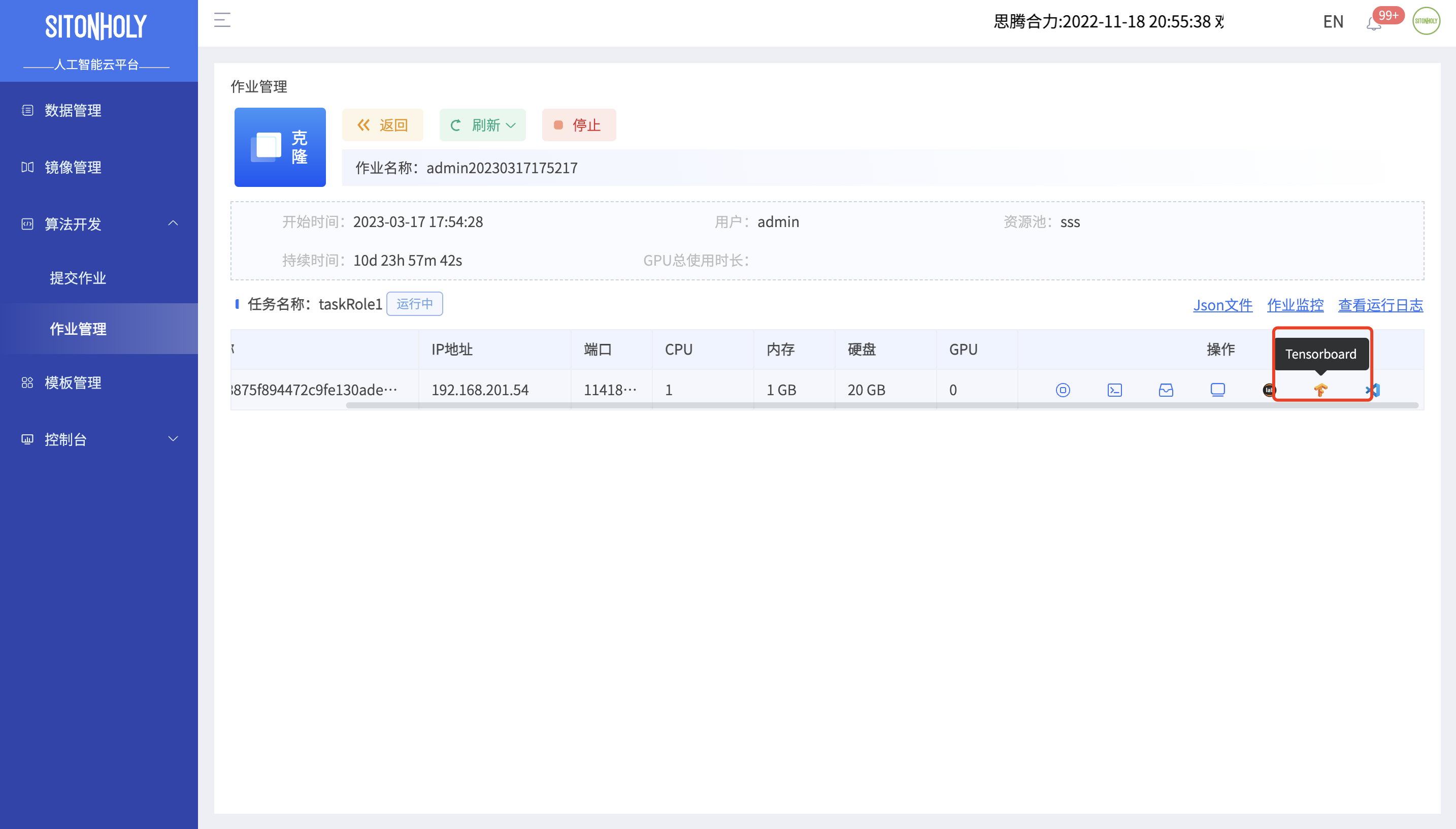Open the 刷新 refresh dropdown

[x=482, y=124]
